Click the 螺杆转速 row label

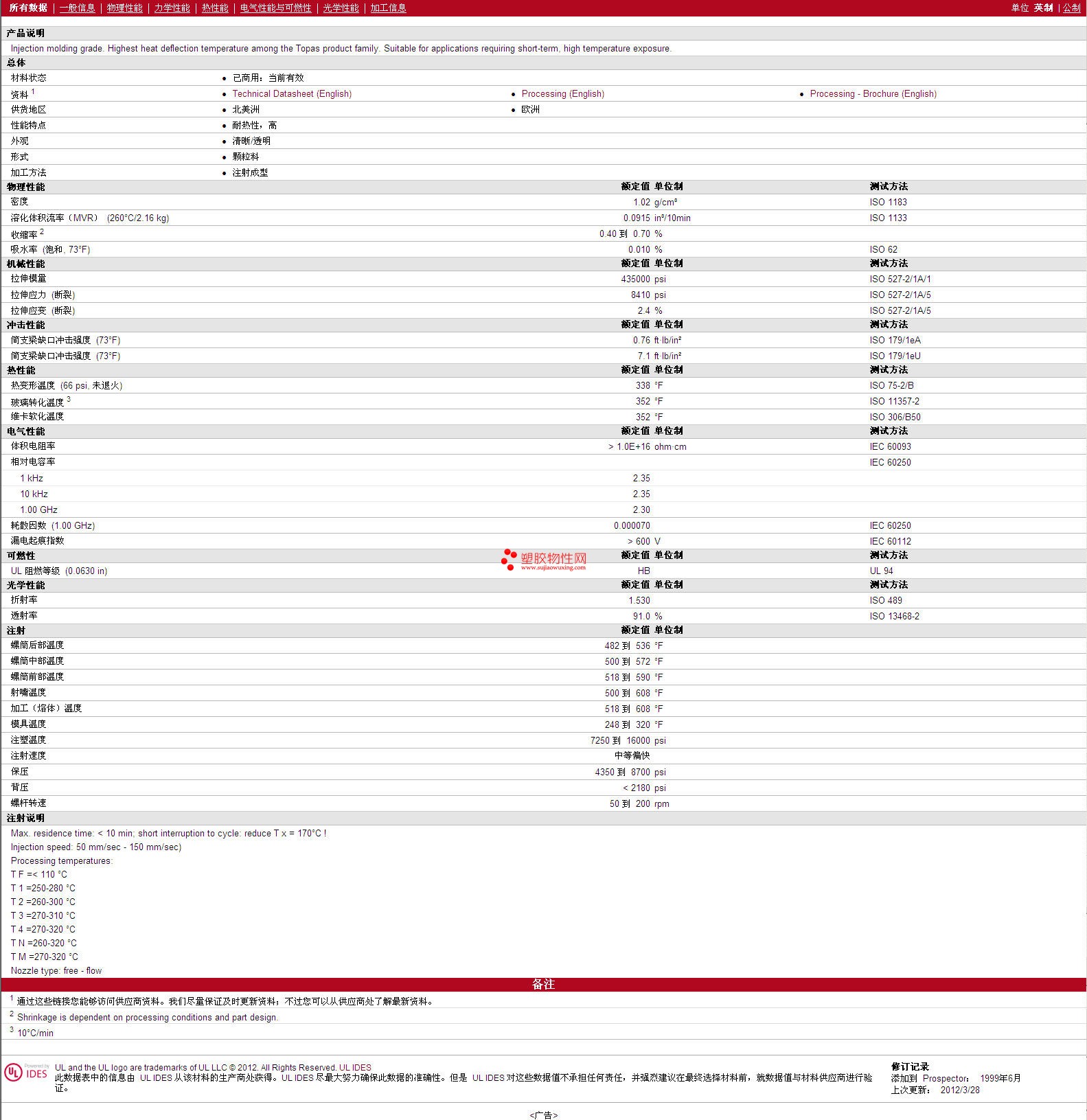click(28, 803)
